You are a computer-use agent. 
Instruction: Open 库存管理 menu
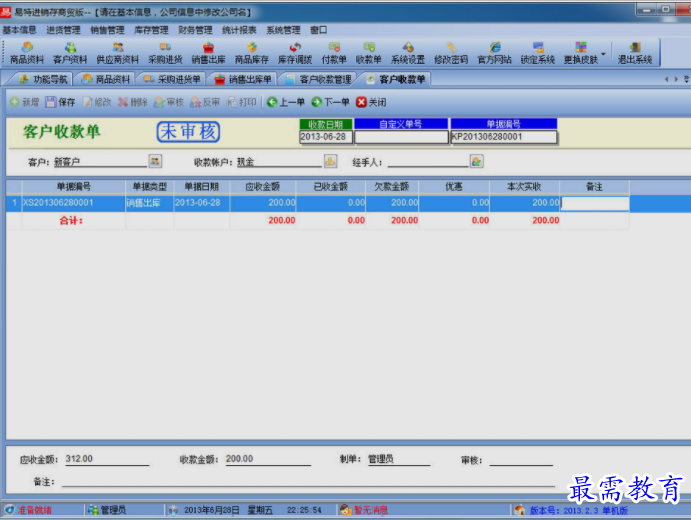(x=151, y=30)
